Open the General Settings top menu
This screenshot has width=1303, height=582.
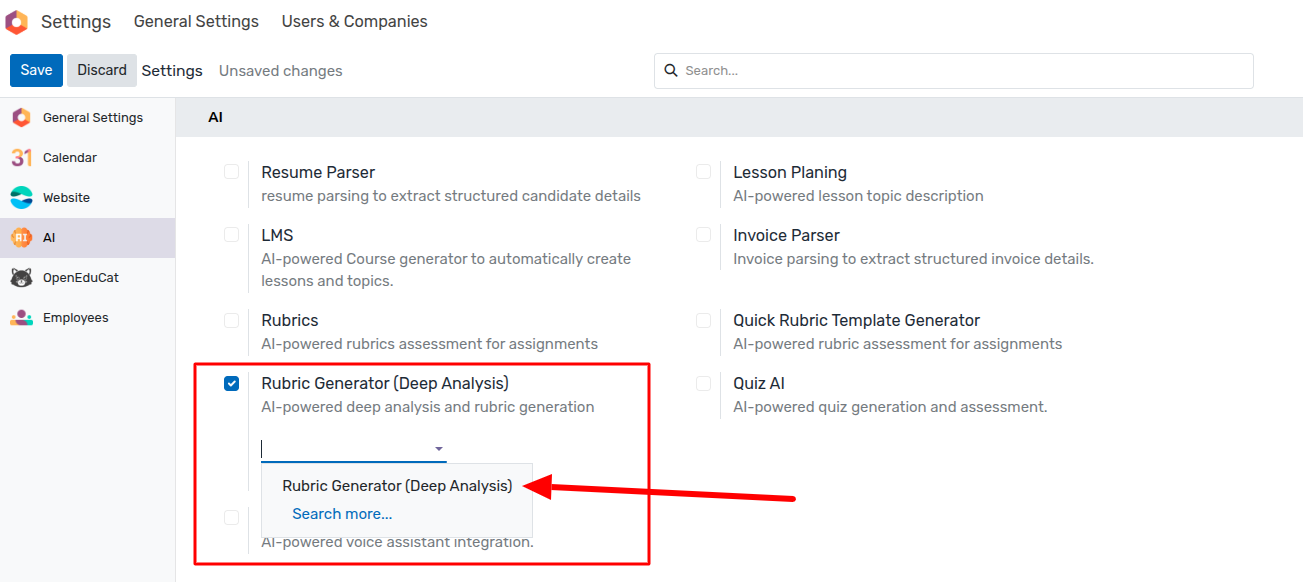196,21
